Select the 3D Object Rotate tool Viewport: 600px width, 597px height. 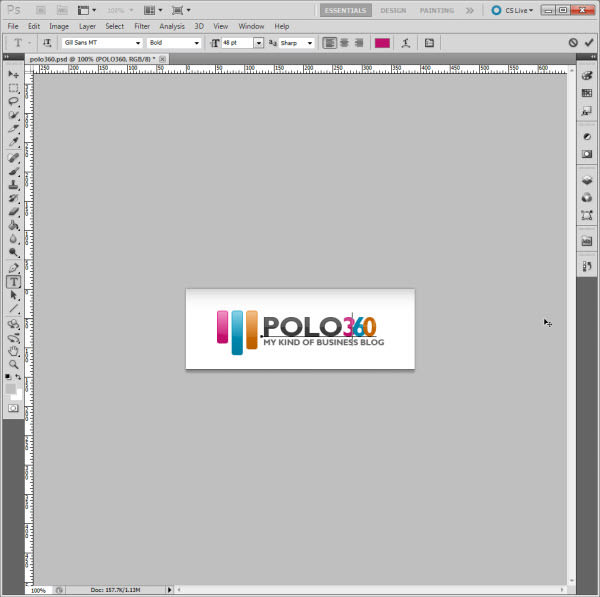(x=13, y=324)
